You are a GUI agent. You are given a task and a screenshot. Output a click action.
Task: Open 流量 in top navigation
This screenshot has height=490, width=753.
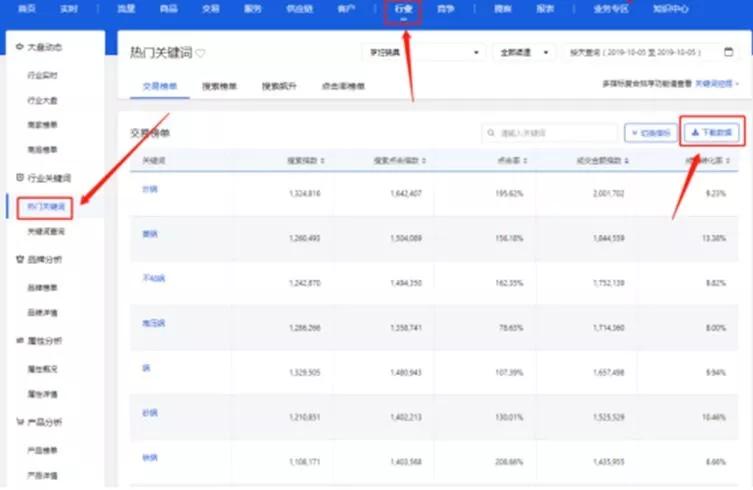coord(126,9)
